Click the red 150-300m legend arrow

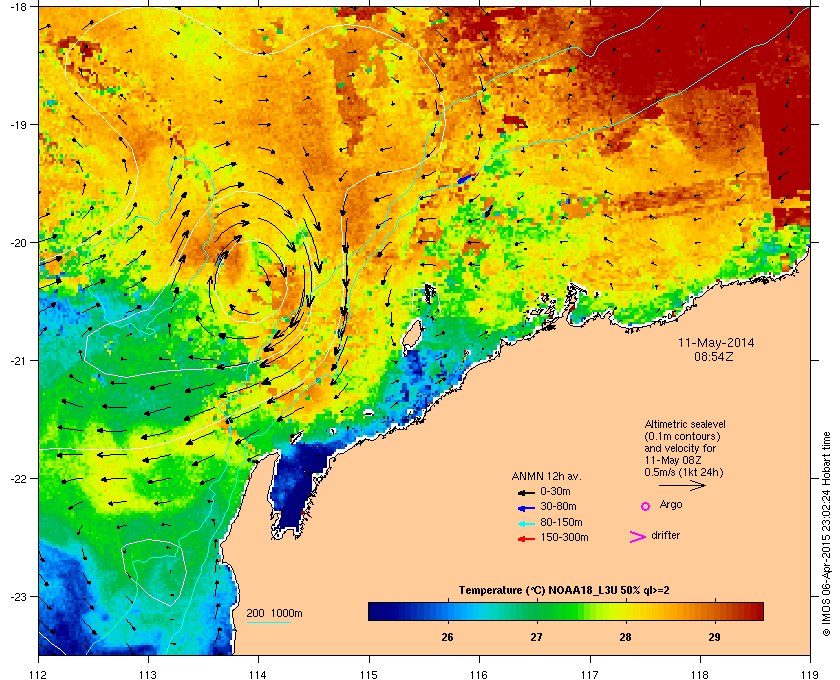[x=526, y=539]
